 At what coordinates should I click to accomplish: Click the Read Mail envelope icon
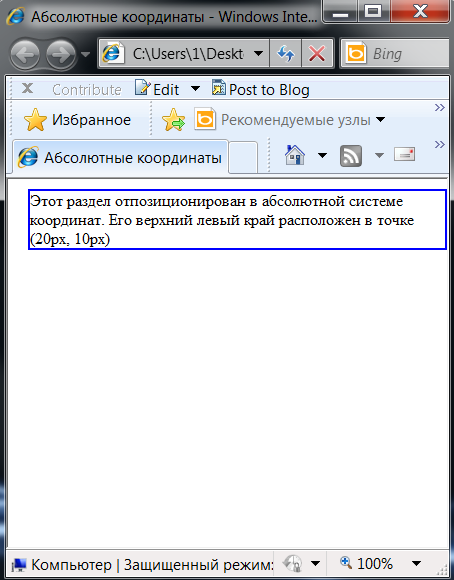click(405, 154)
